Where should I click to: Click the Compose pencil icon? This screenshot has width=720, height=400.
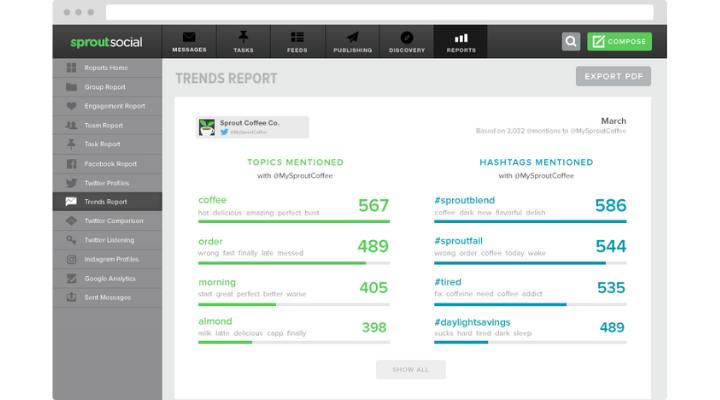(598, 41)
